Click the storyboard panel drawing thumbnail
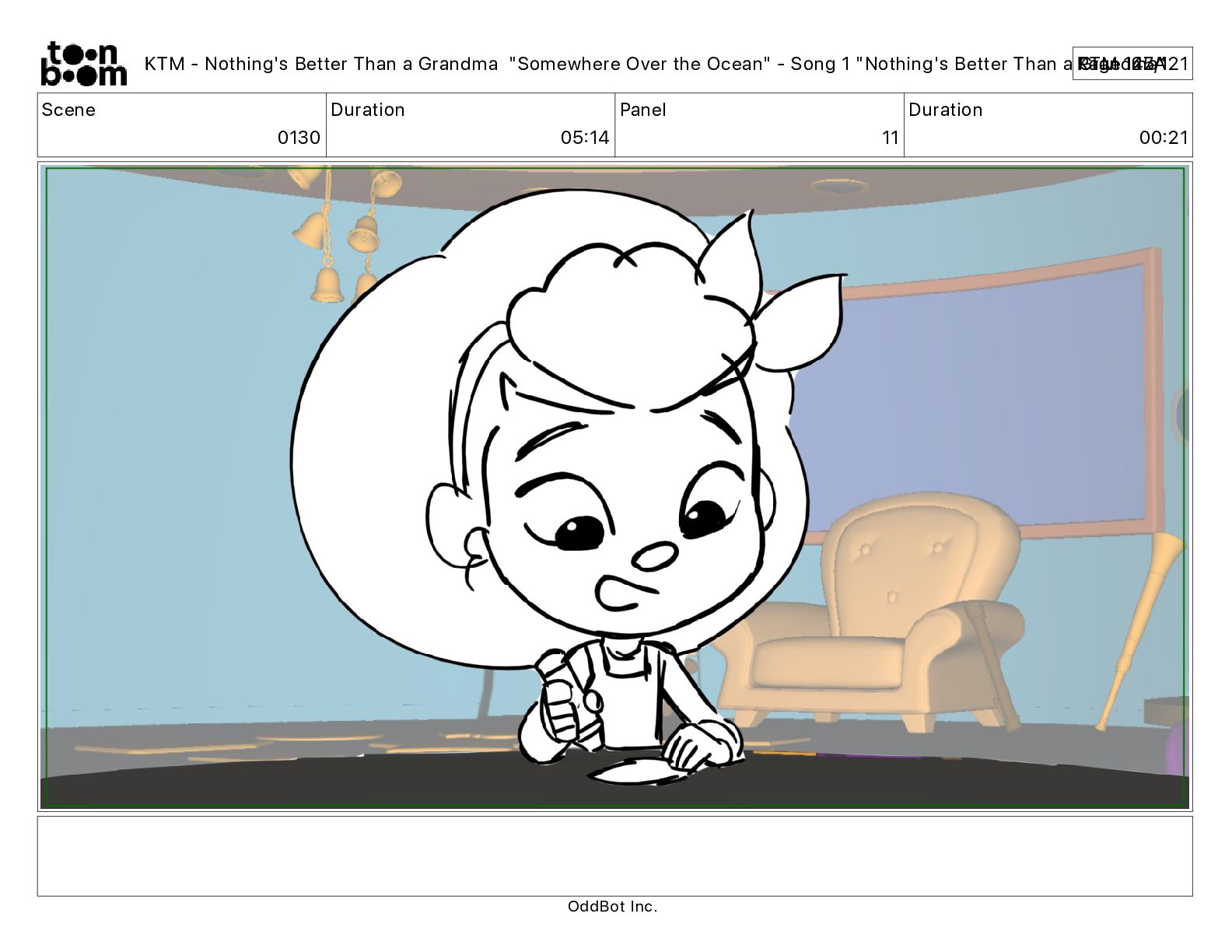 (x=614, y=487)
